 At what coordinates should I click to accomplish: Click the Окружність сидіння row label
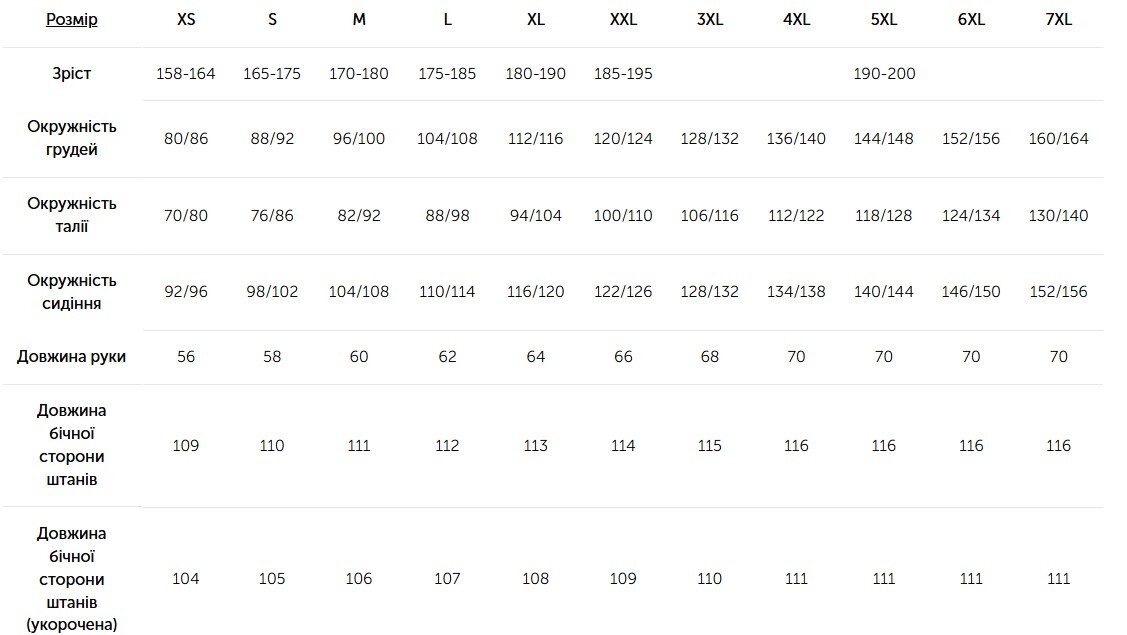72,292
